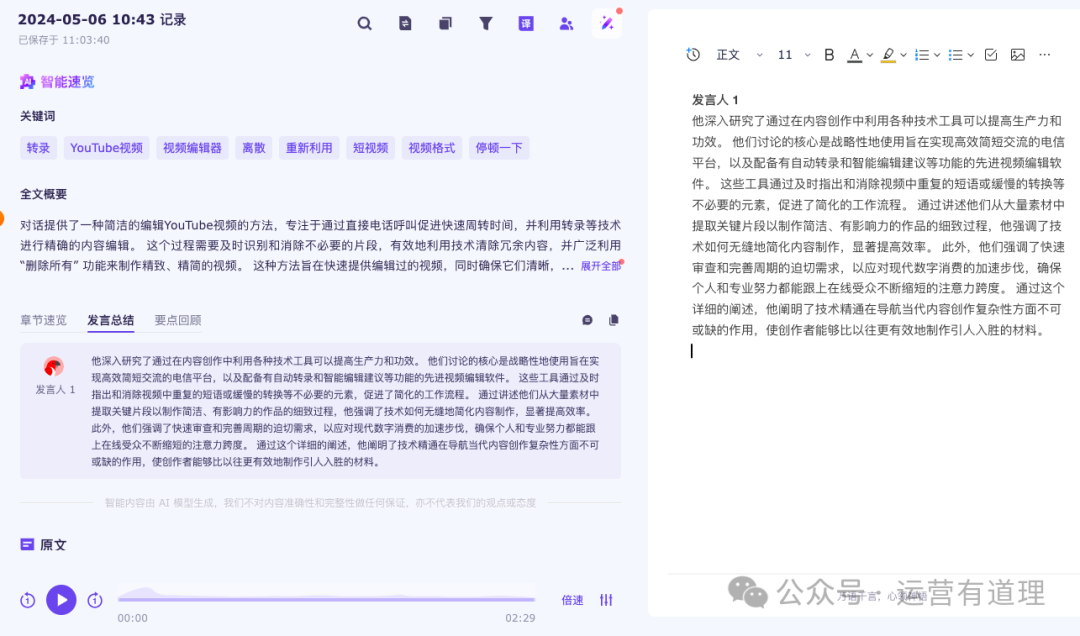Activate the AI smart assistant wand icon
1080x636 pixels.
607,22
